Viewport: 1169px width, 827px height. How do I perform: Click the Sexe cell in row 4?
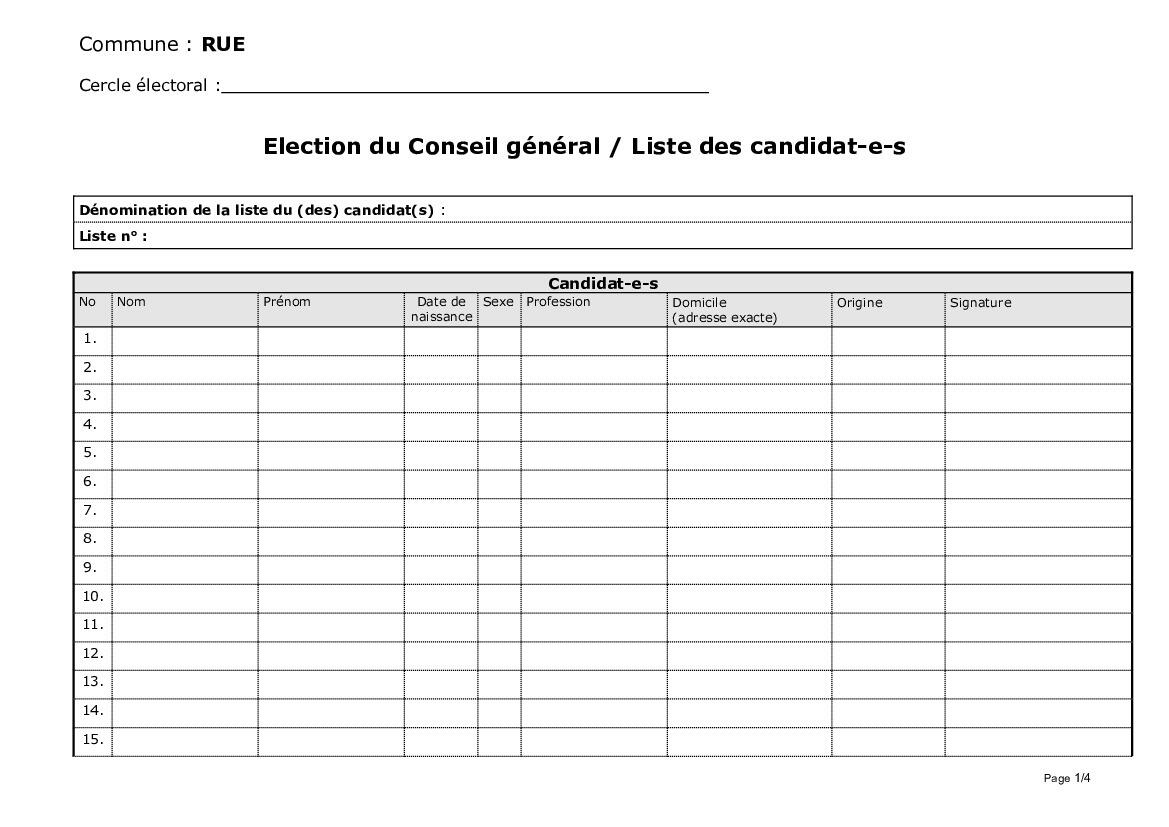499,426
